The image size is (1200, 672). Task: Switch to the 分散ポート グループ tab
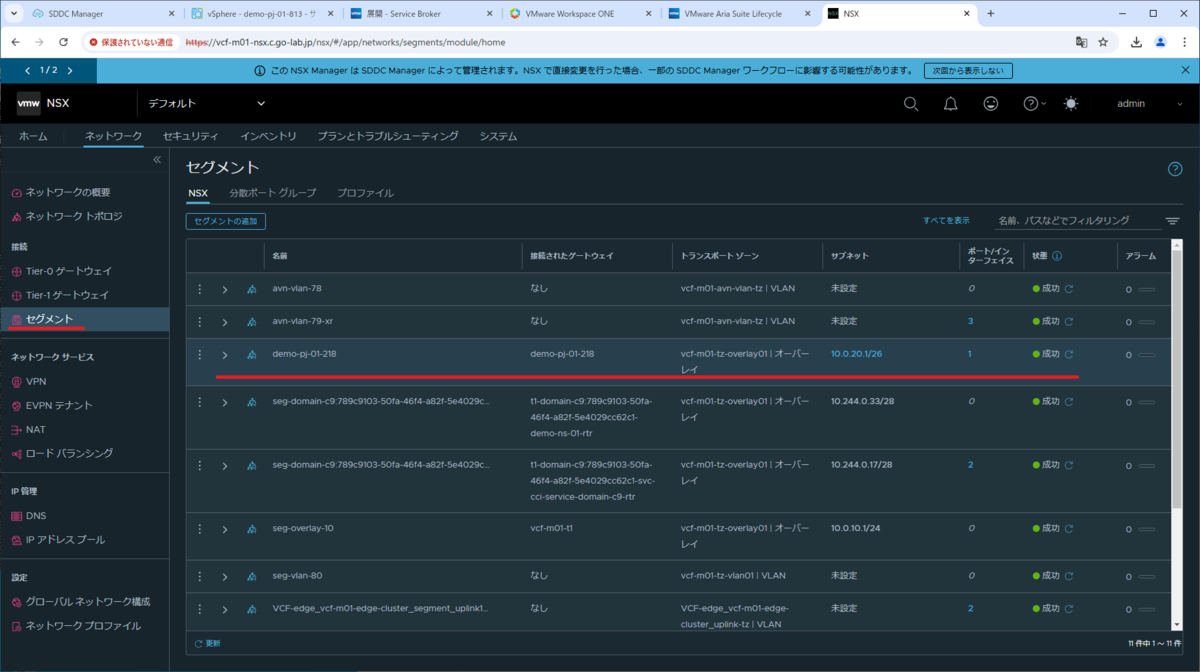[x=272, y=193]
